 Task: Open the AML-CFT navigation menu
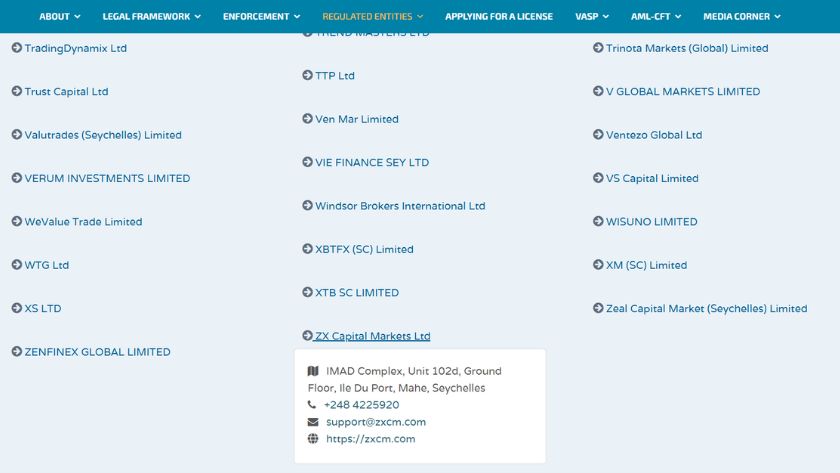click(x=656, y=17)
